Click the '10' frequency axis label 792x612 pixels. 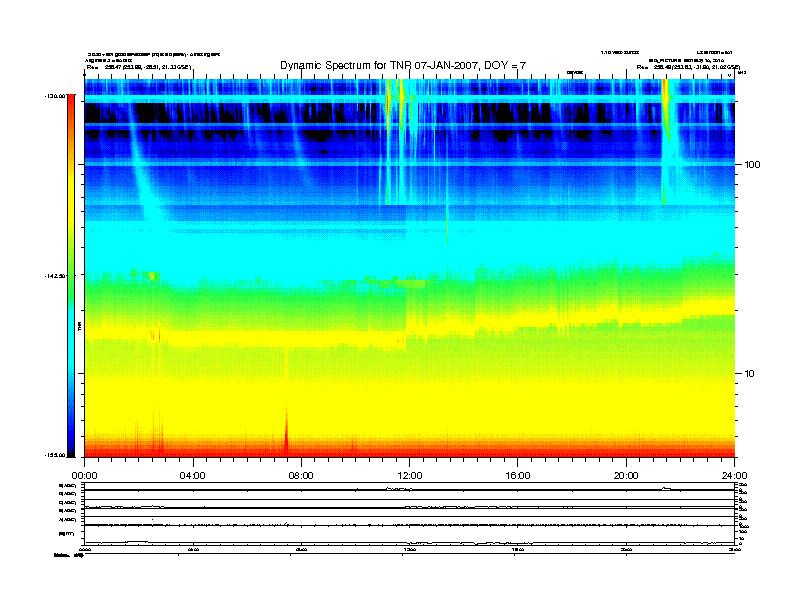click(x=750, y=374)
